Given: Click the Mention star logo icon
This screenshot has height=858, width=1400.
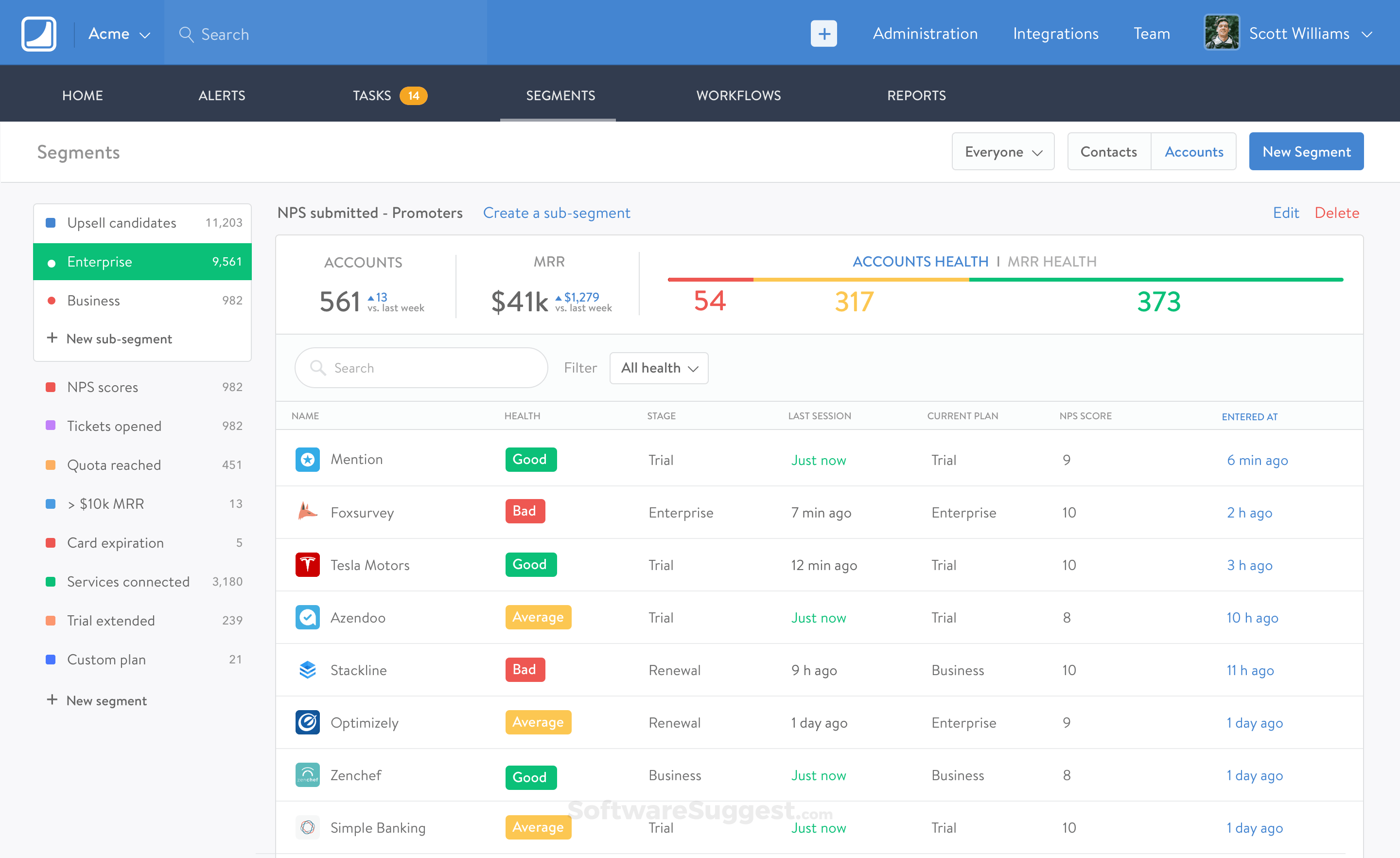Looking at the screenshot, I should click(307, 460).
